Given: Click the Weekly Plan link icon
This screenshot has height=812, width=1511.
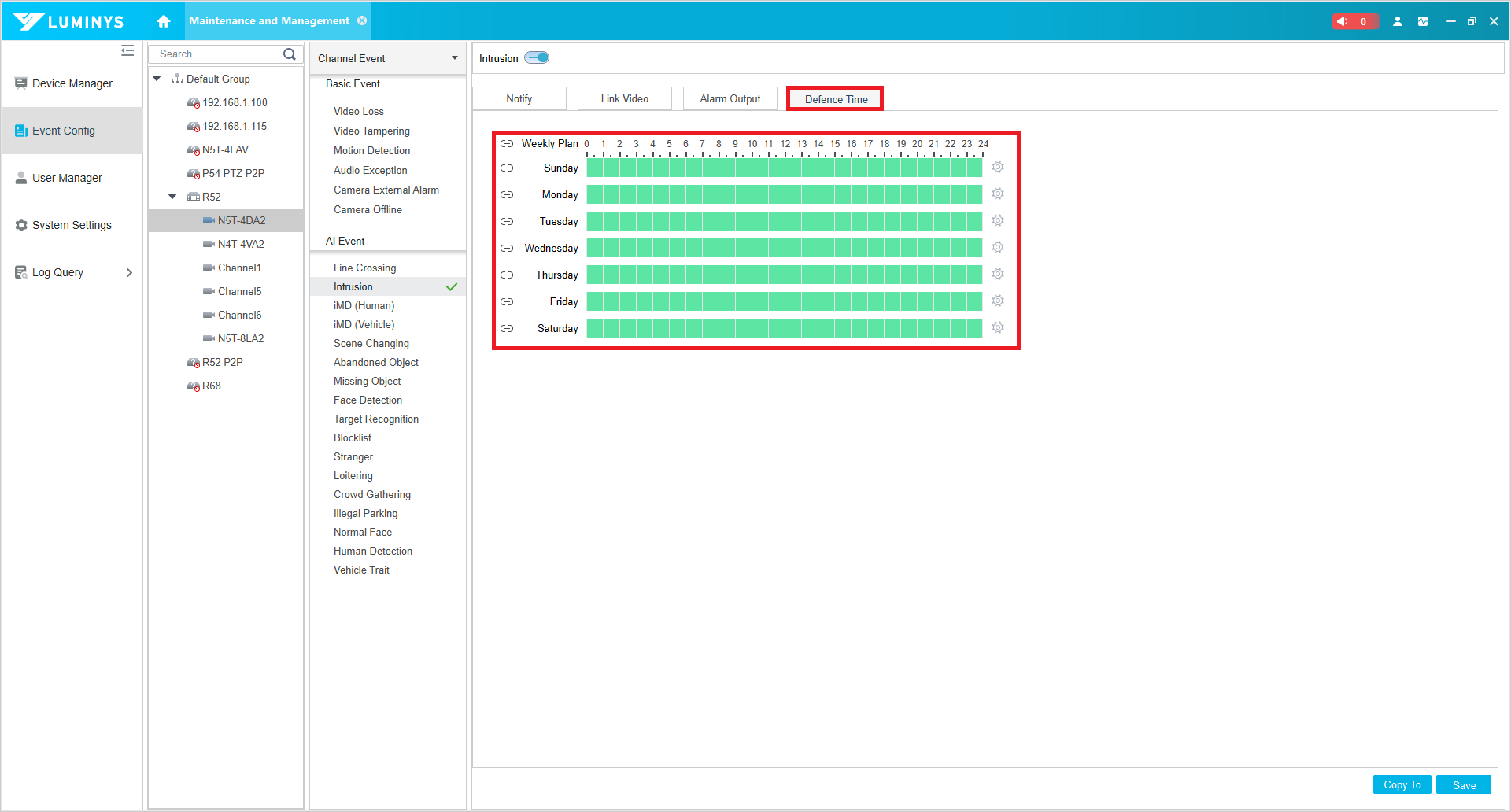Looking at the screenshot, I should (507, 144).
